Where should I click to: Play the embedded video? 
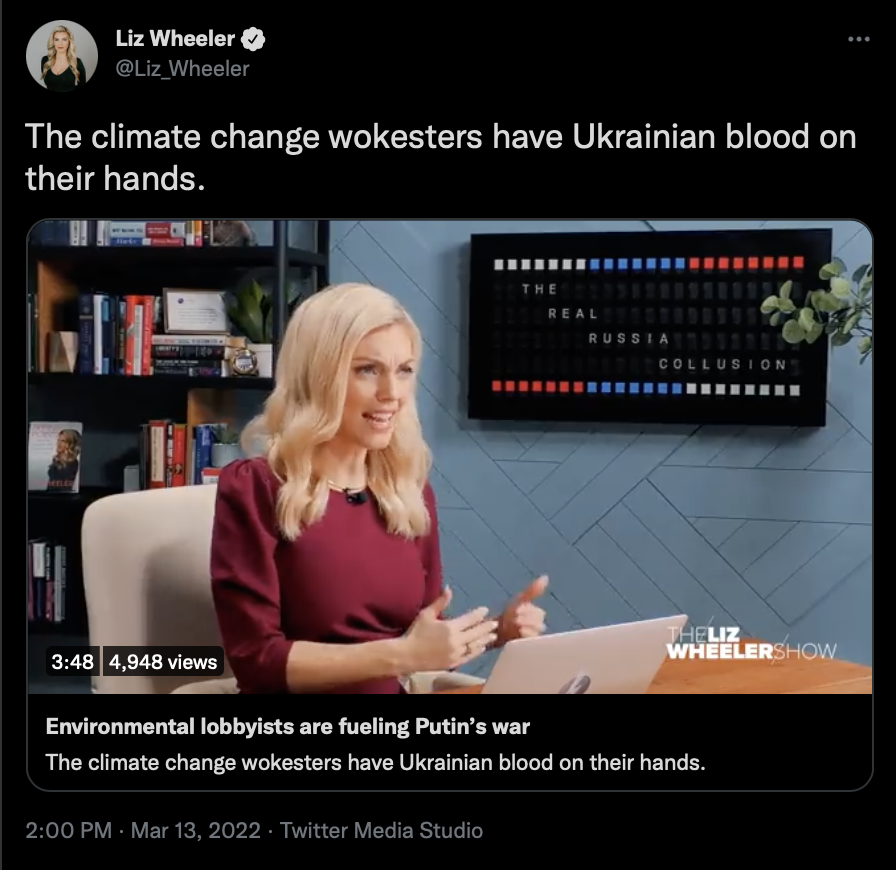[450, 457]
